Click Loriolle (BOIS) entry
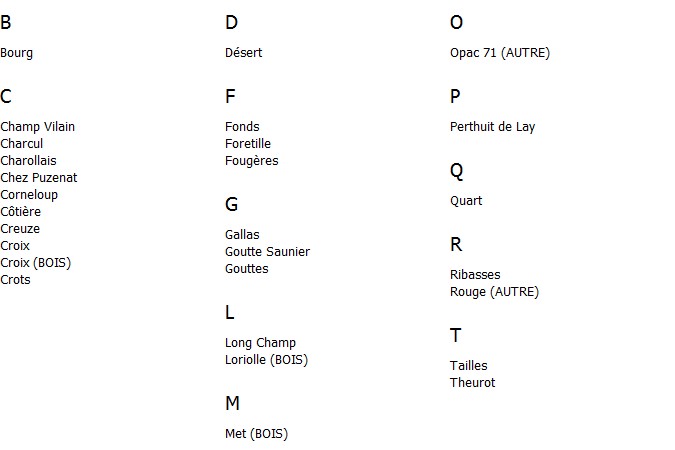The image size is (675, 450). tap(266, 360)
